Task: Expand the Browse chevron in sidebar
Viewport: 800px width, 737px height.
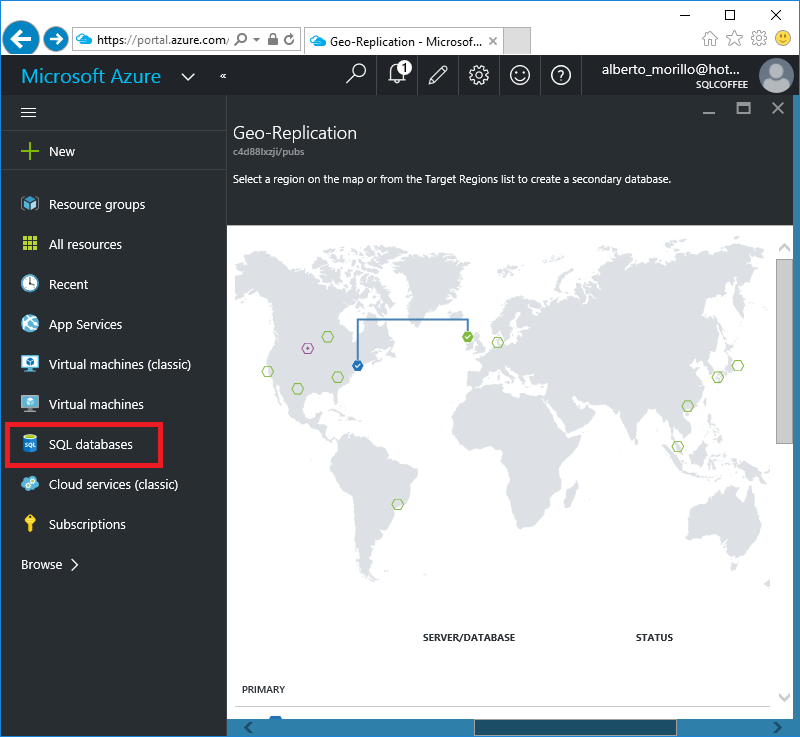Action: click(x=74, y=565)
